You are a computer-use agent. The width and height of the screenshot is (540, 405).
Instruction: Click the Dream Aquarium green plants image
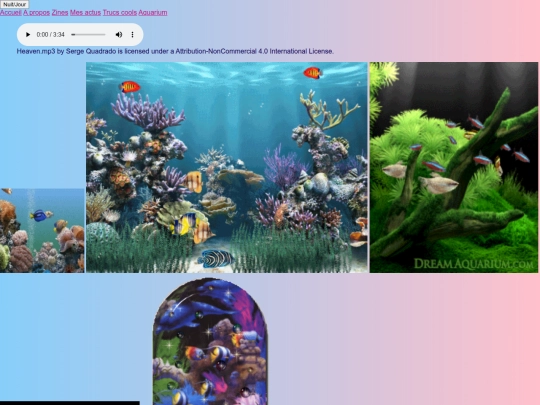(x=454, y=167)
